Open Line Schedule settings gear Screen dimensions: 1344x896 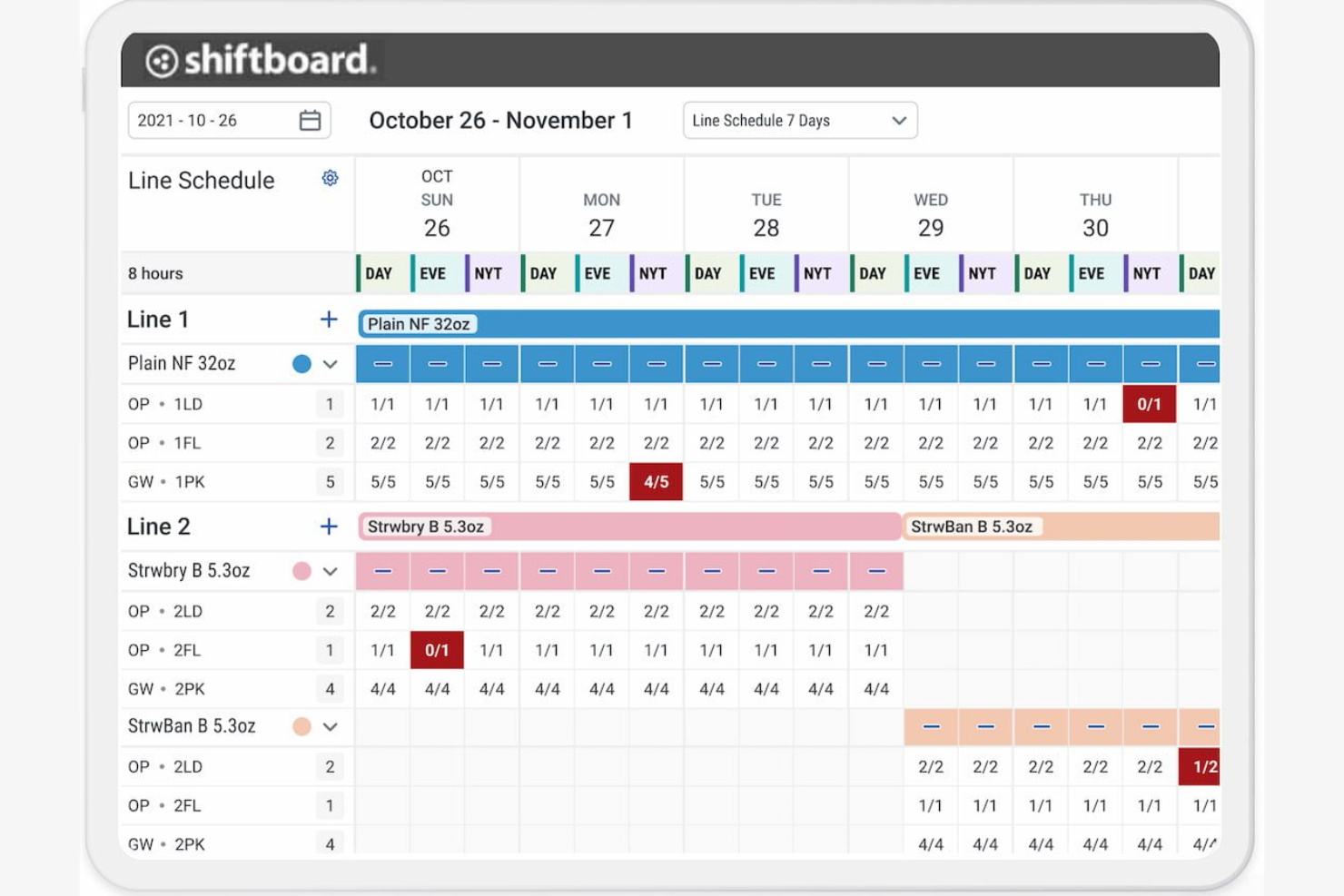coord(330,178)
